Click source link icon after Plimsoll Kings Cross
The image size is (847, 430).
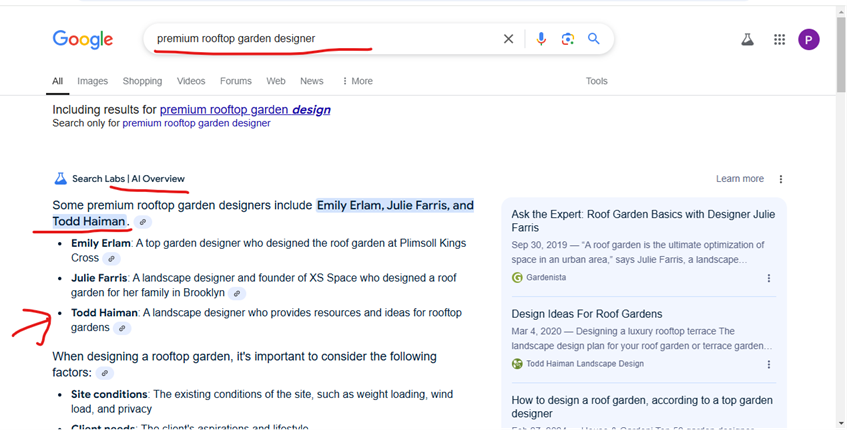(111, 259)
